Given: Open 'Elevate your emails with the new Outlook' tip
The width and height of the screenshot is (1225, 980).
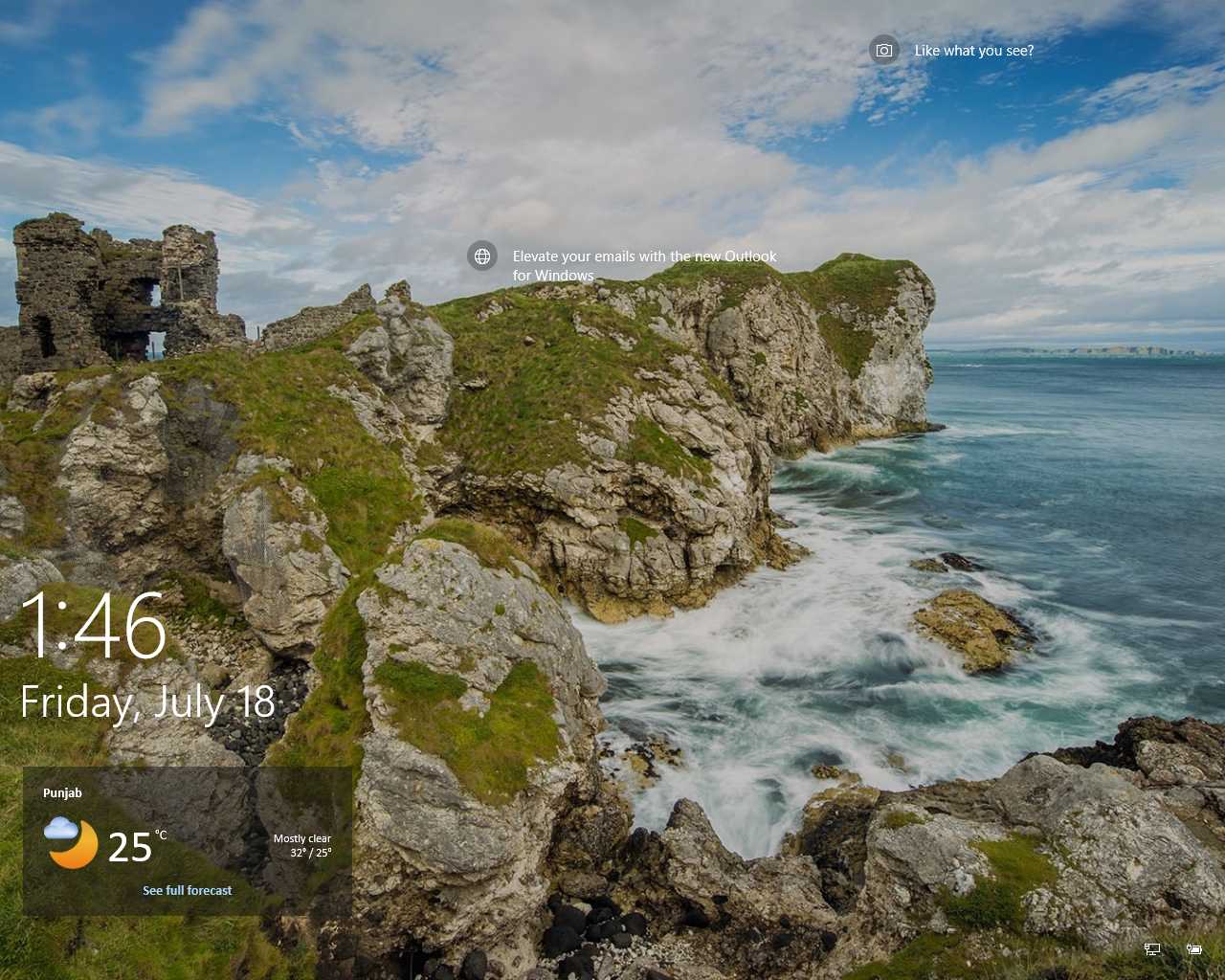Looking at the screenshot, I should [644, 265].
